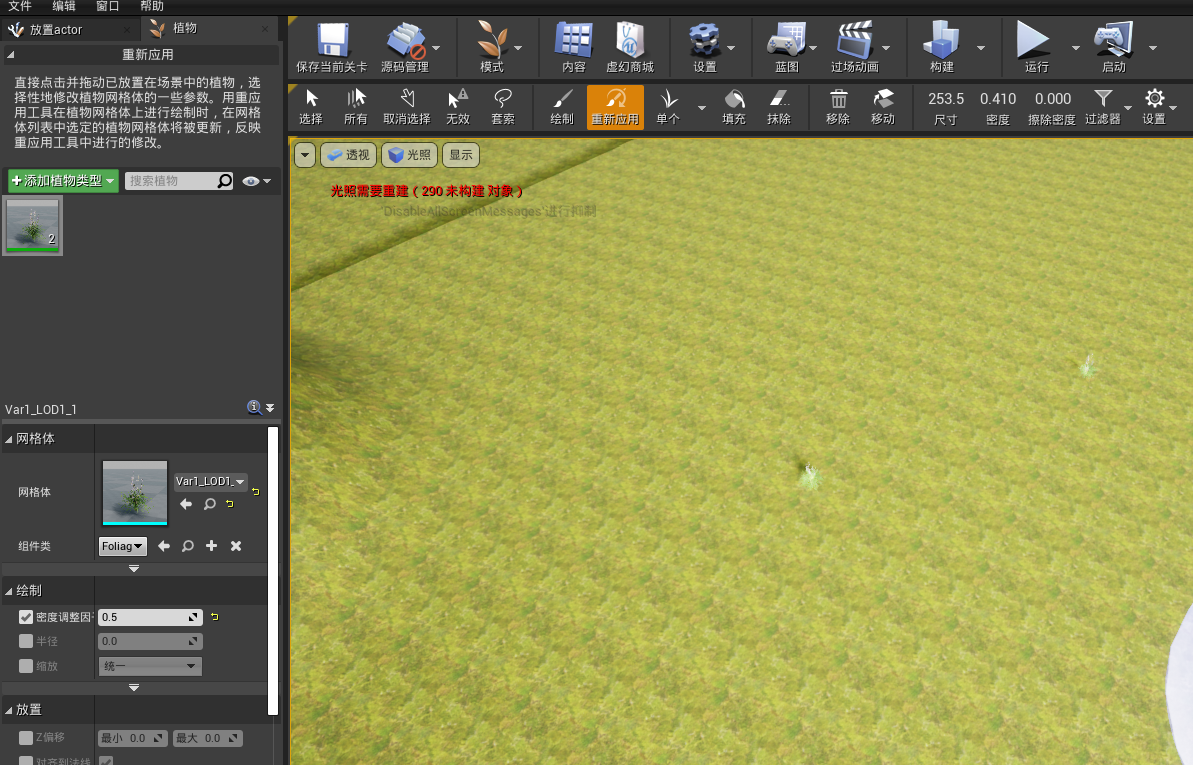
Task: Switch to the Foliage (植物) tab
Action: coord(209,29)
